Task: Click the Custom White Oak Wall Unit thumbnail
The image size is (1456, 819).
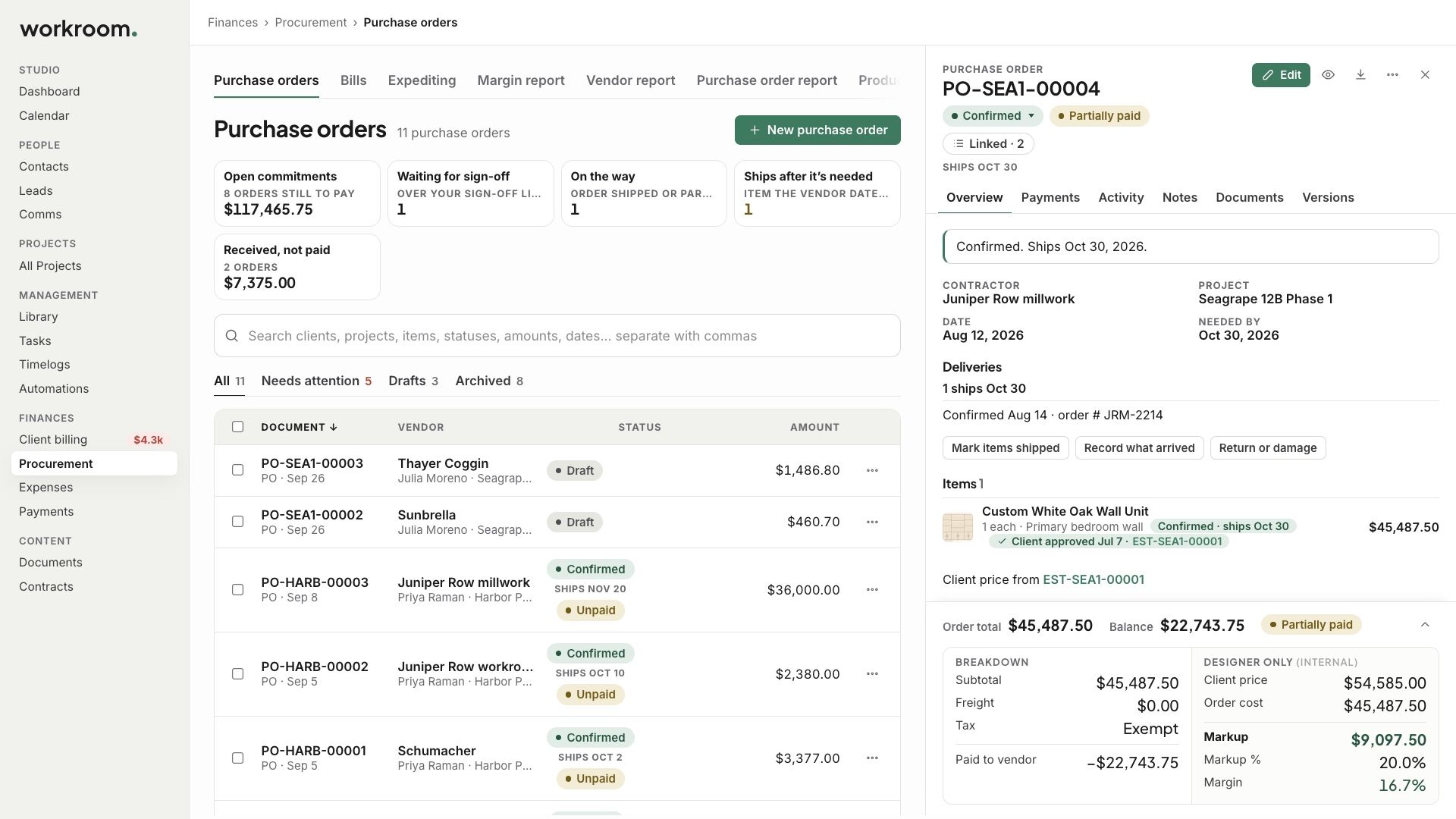Action: click(x=957, y=527)
